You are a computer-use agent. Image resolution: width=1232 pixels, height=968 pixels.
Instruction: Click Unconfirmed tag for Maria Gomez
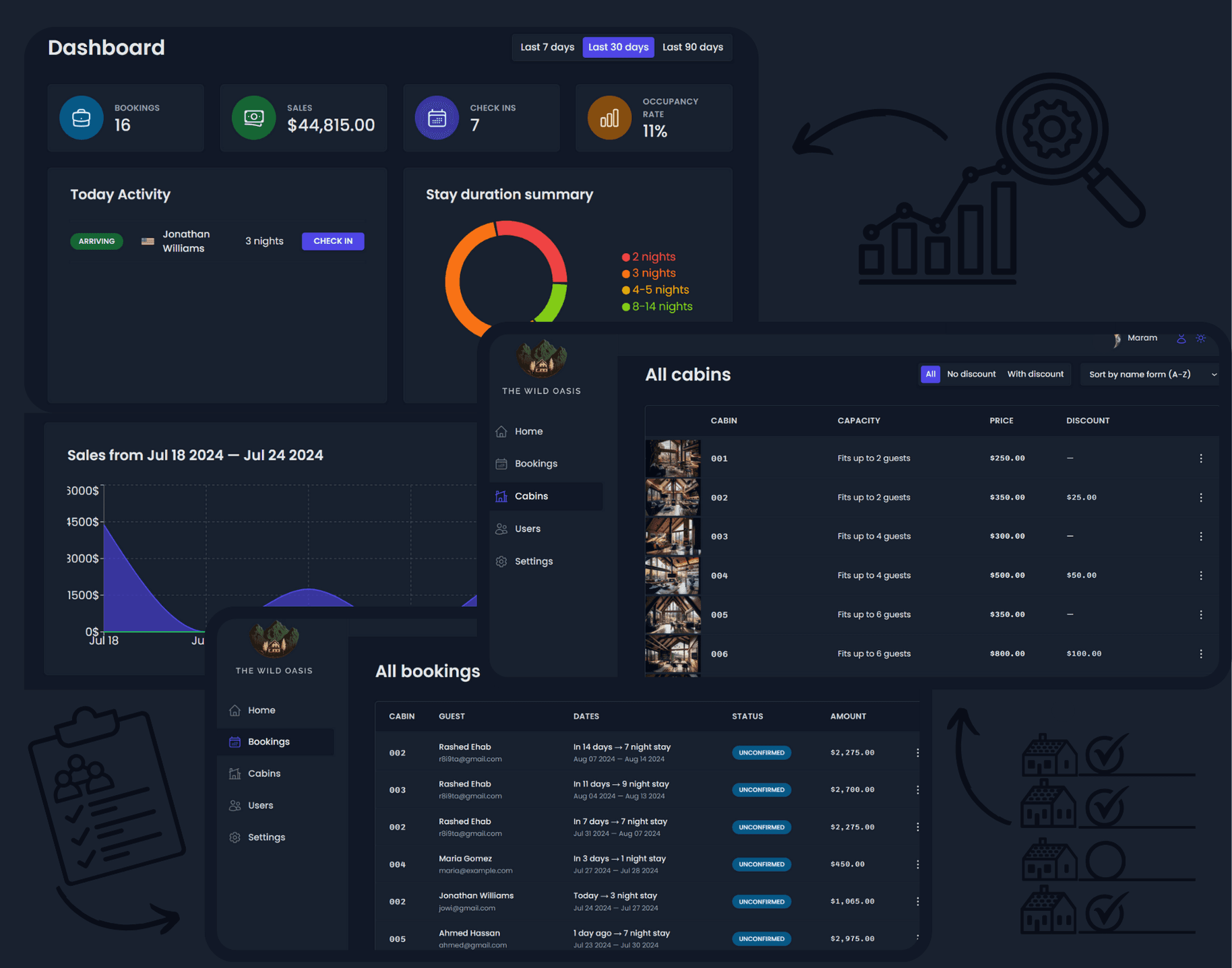(x=762, y=864)
